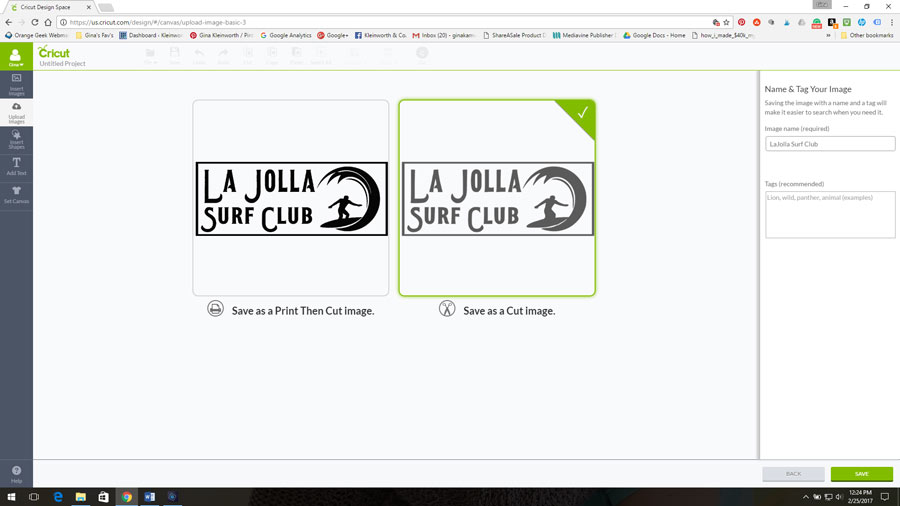Open the volume control in the tray
Viewport: 900px width, 506px height.
pos(839,497)
